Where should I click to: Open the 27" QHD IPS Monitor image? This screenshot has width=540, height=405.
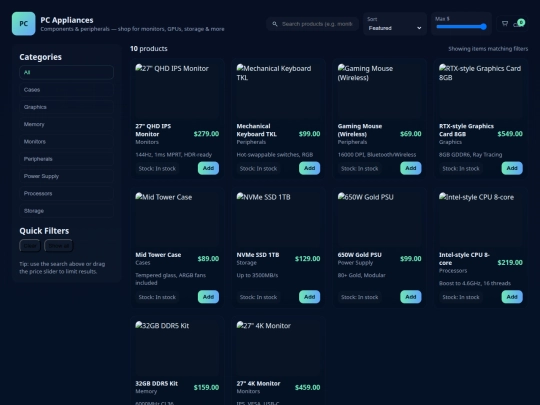tap(177, 91)
